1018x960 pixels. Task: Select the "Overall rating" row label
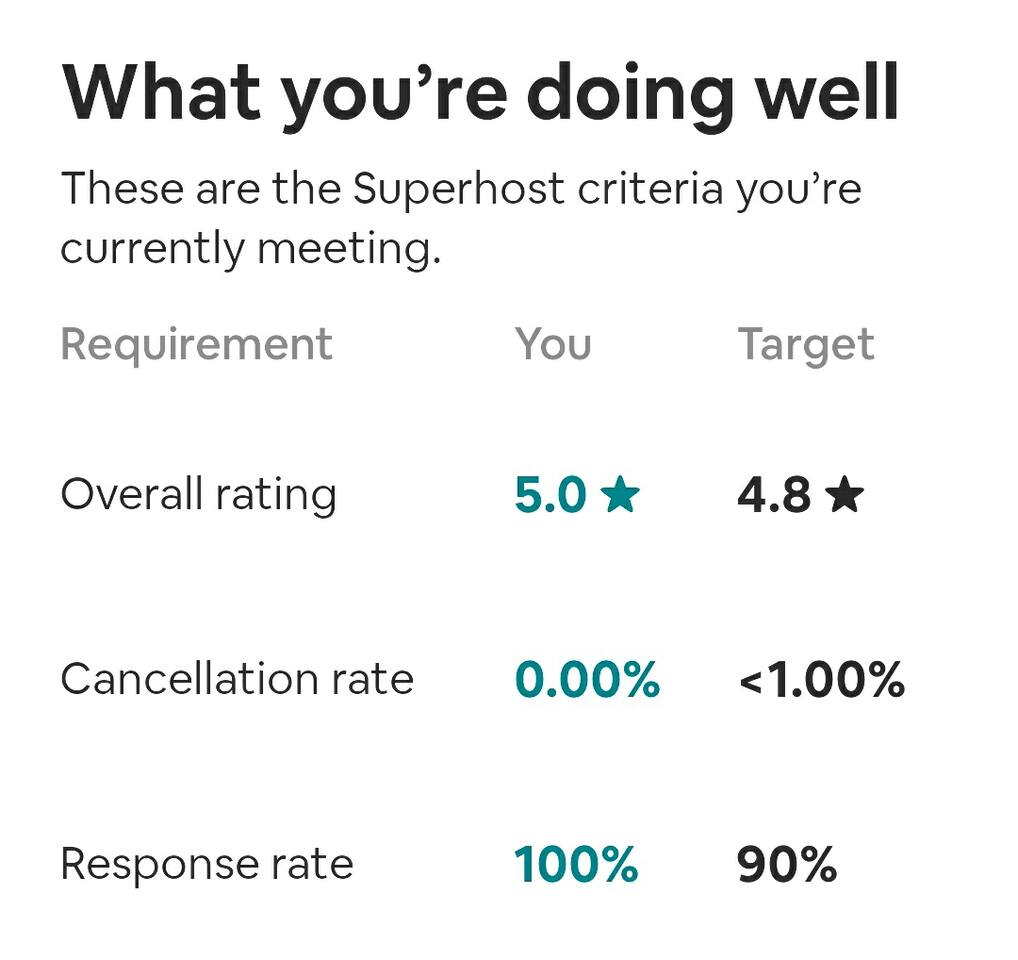pyautogui.click(x=198, y=494)
